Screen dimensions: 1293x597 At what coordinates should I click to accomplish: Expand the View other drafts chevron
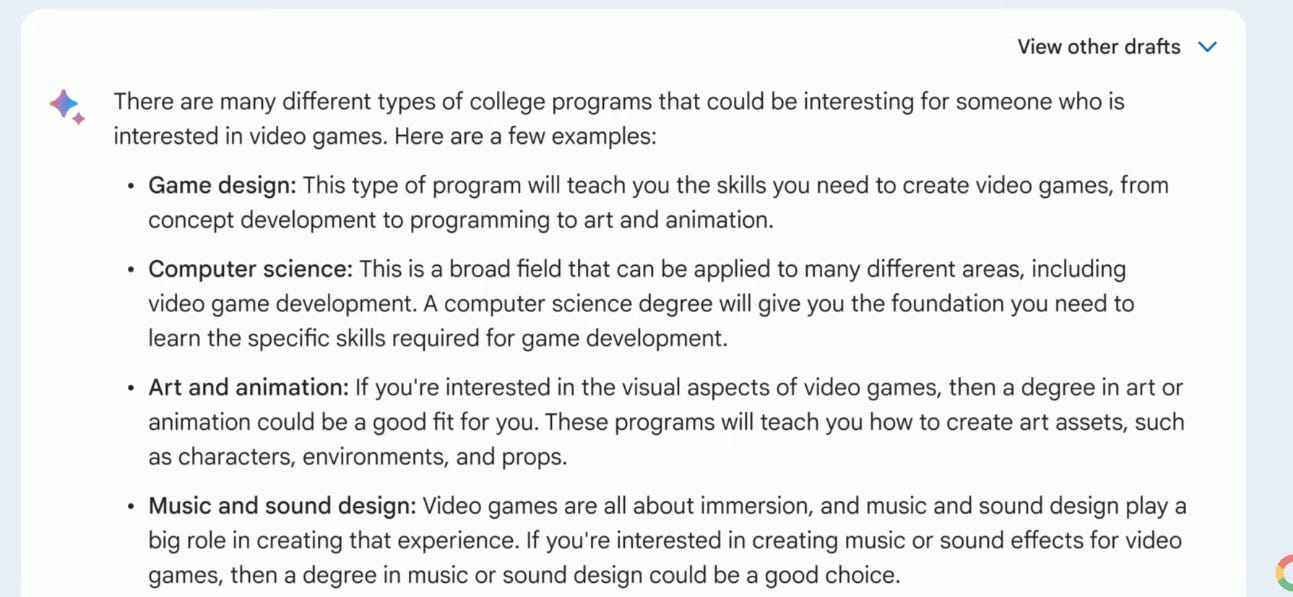[x=1208, y=47]
